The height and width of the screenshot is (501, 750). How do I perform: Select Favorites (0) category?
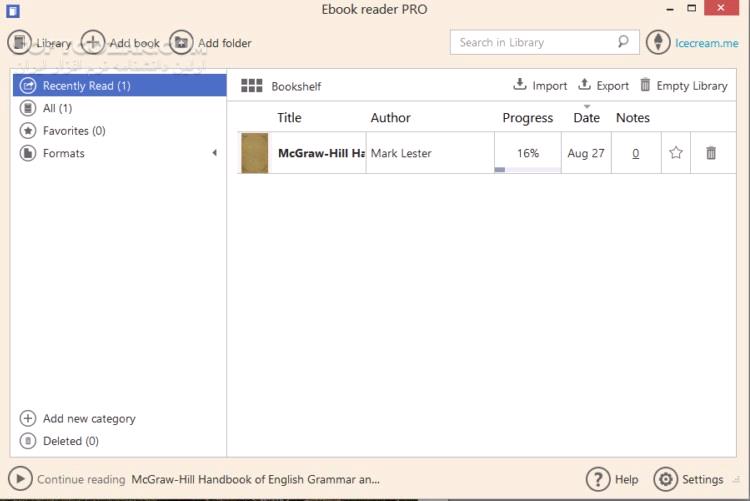[x=120, y=131]
